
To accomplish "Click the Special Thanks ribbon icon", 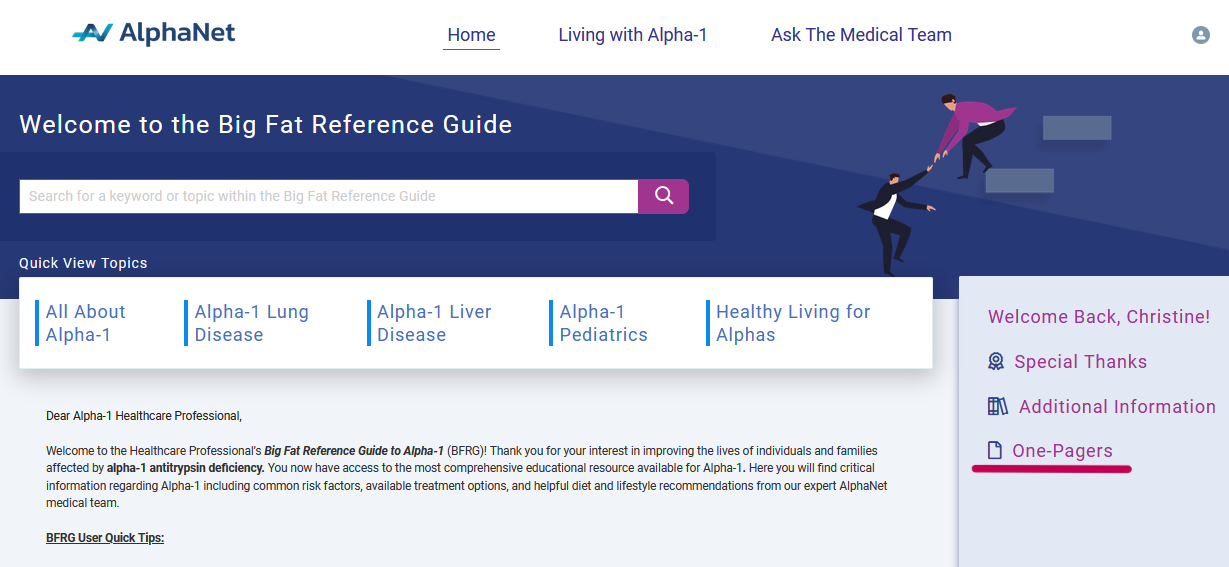I will (996, 362).
